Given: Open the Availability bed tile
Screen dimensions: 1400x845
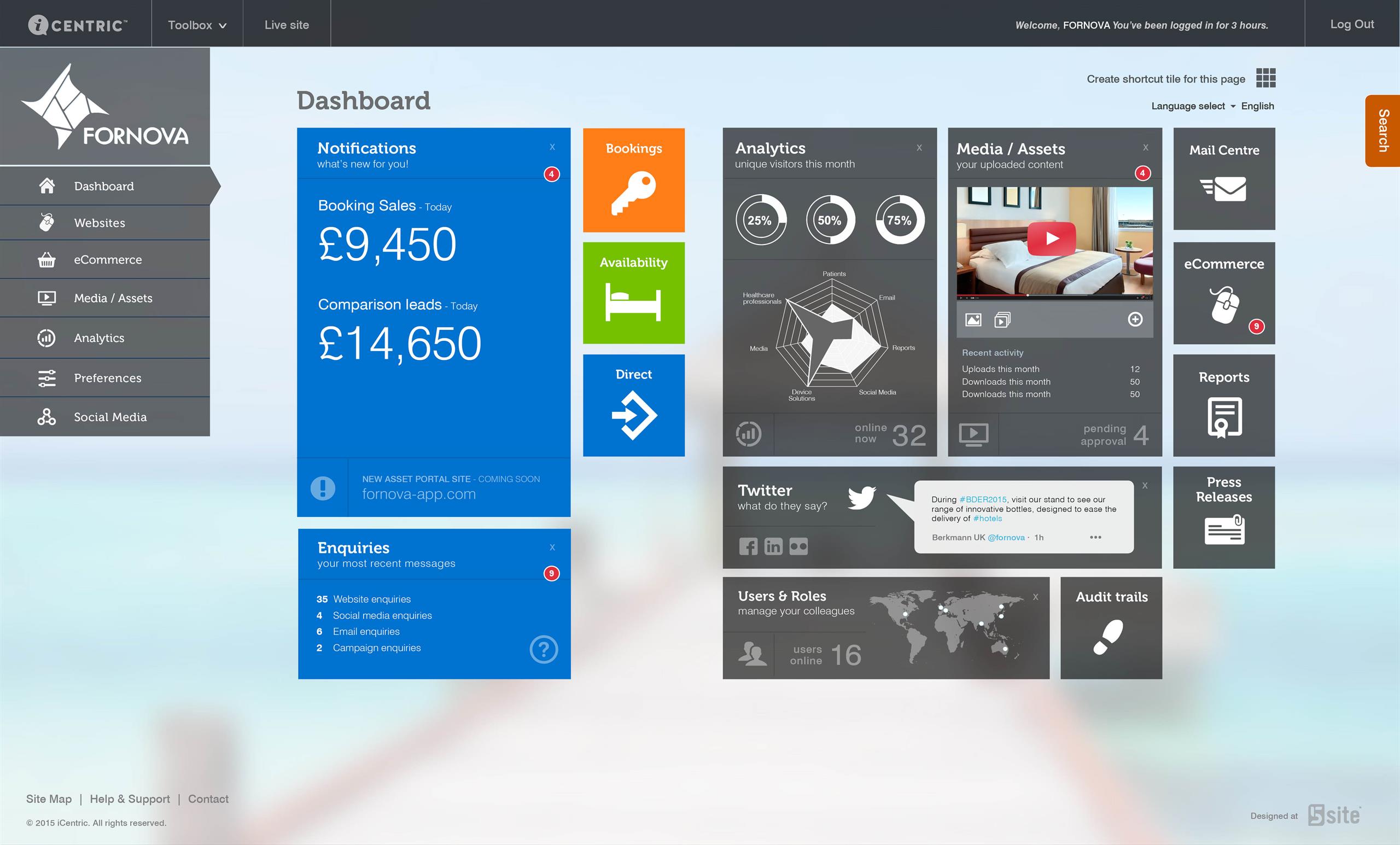Looking at the screenshot, I should click(x=633, y=293).
